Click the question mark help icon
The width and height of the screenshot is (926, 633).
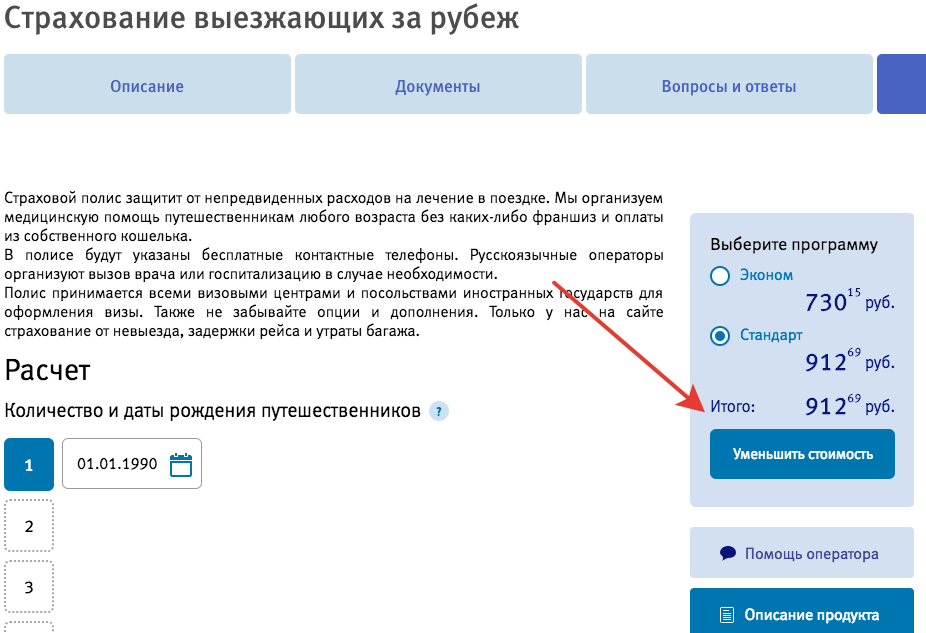[x=437, y=412]
